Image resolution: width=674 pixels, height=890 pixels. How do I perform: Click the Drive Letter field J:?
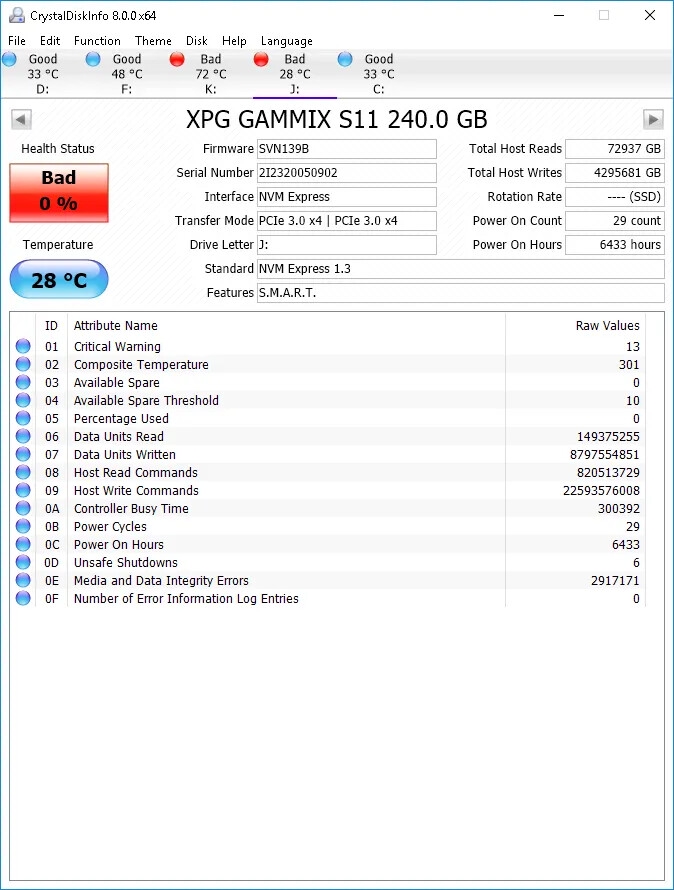347,245
